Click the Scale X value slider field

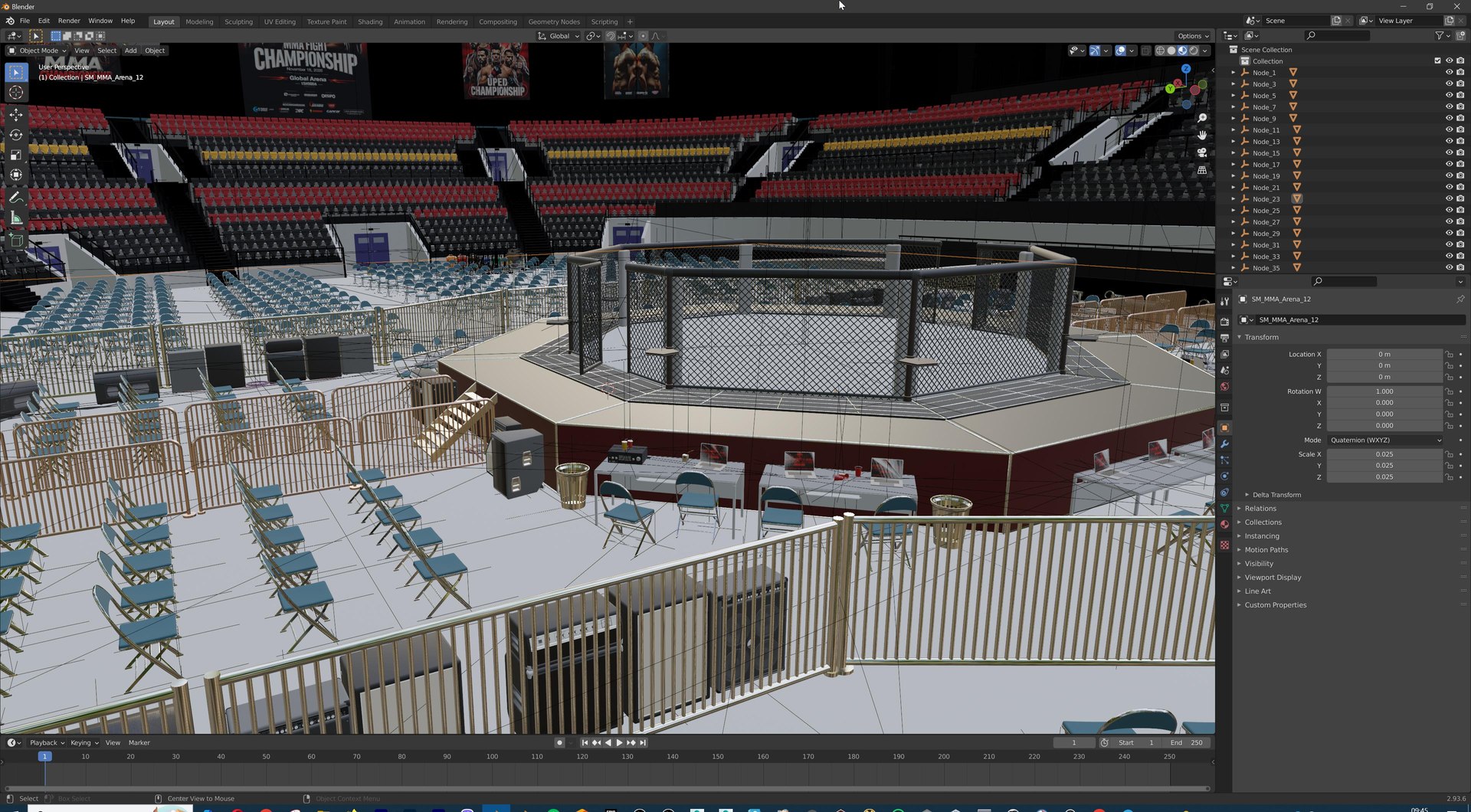coord(1384,454)
